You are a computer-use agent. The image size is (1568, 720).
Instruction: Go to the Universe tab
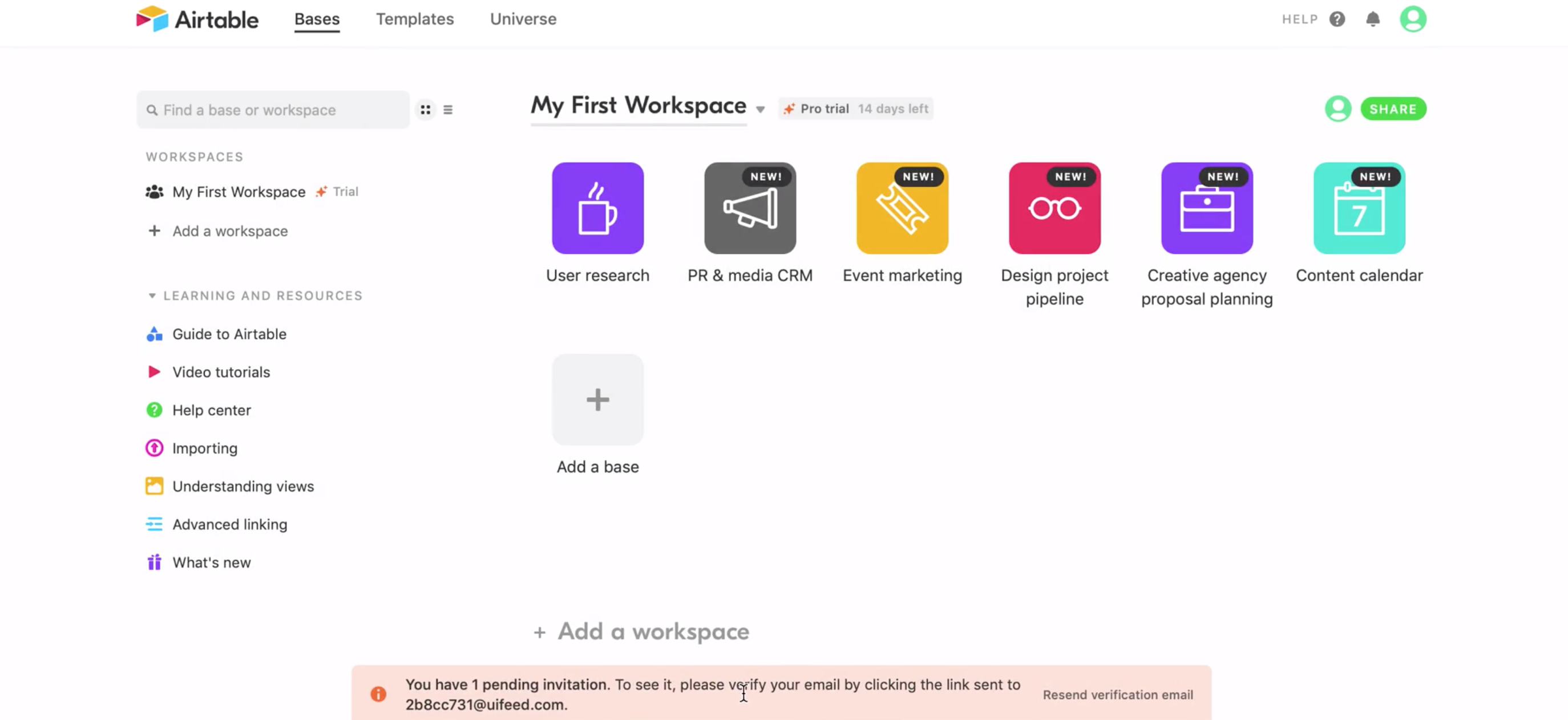pos(523,19)
